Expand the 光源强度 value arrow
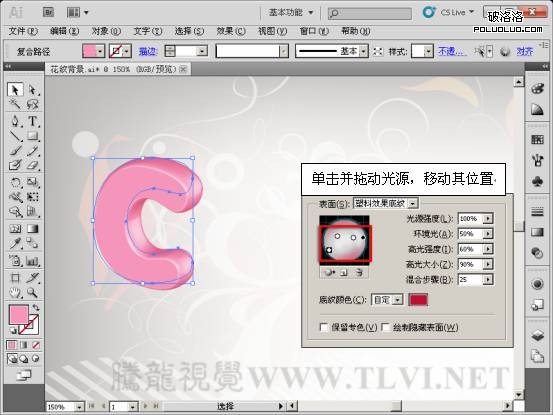Image resolution: width=553 pixels, height=415 pixels. coord(488,219)
